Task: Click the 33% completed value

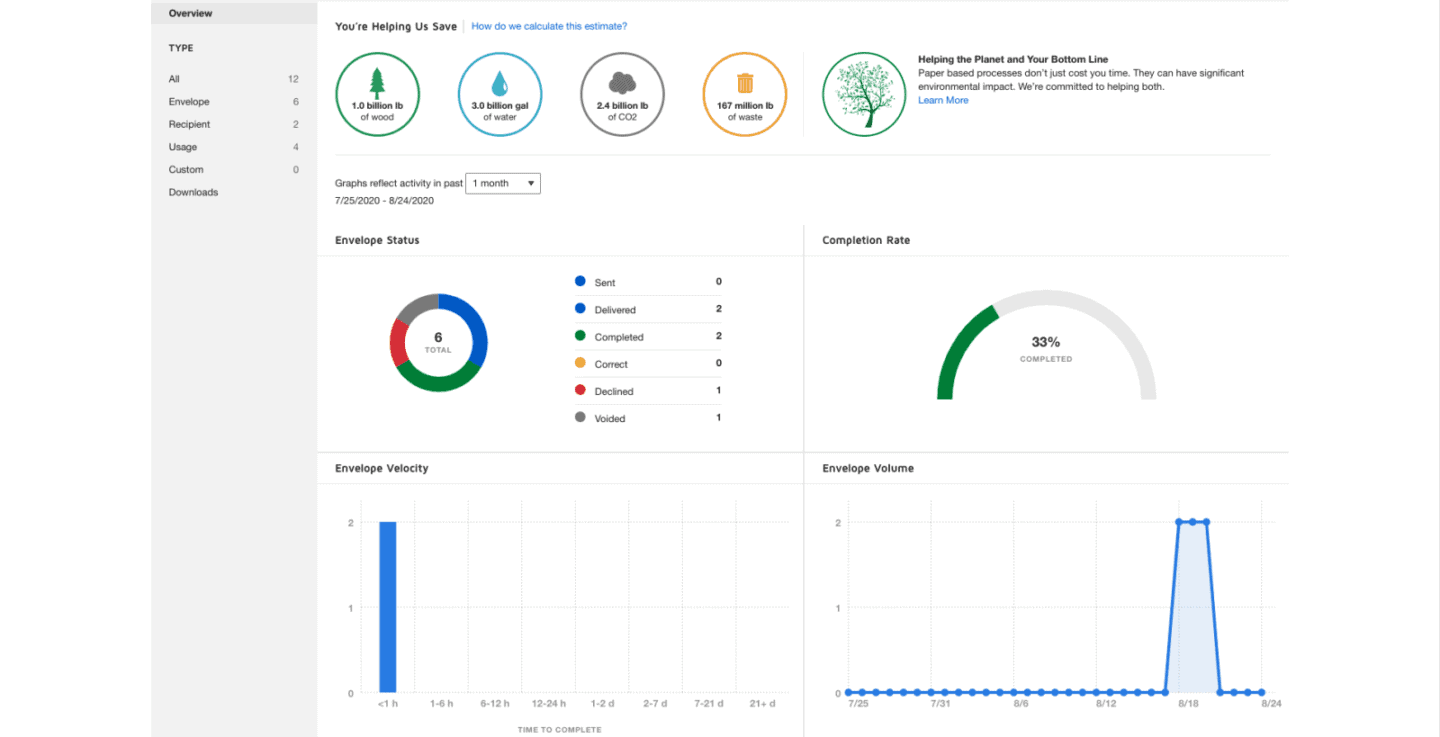Action: click(1046, 342)
